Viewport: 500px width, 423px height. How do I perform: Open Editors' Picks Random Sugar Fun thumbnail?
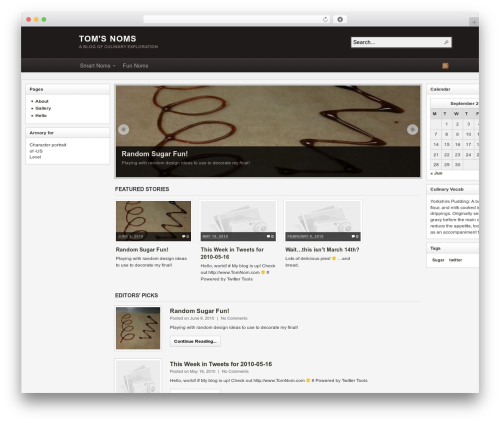click(x=138, y=328)
